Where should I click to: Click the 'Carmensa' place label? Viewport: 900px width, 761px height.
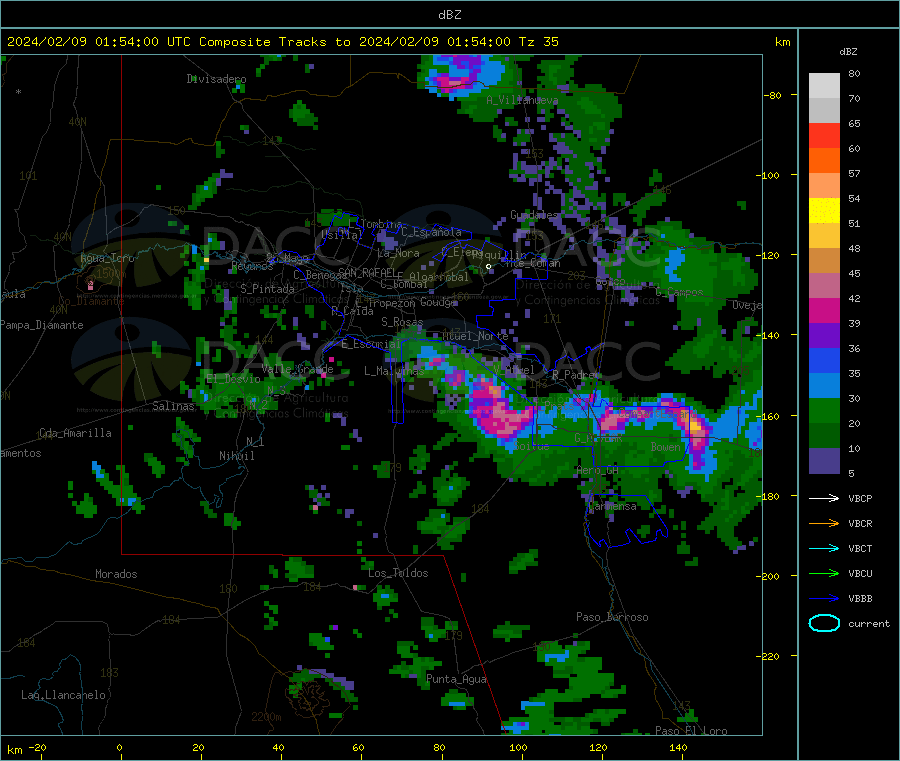[x=612, y=506]
